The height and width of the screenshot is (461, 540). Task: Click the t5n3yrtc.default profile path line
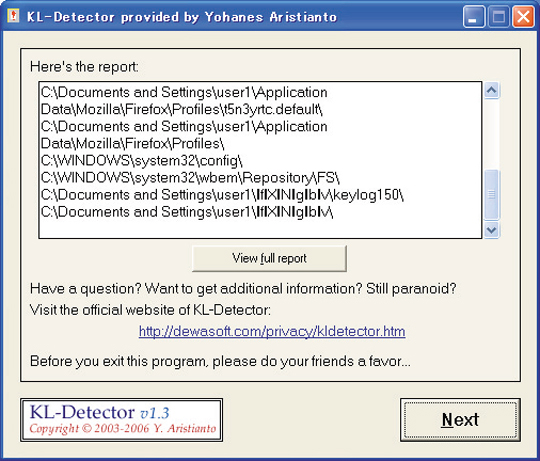(181, 109)
